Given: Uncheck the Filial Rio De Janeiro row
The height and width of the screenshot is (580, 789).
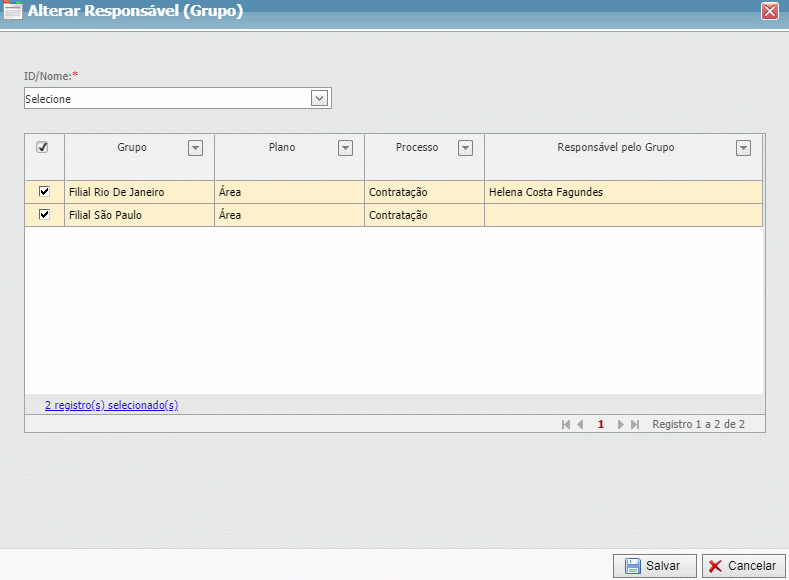Looking at the screenshot, I should pos(44,191).
